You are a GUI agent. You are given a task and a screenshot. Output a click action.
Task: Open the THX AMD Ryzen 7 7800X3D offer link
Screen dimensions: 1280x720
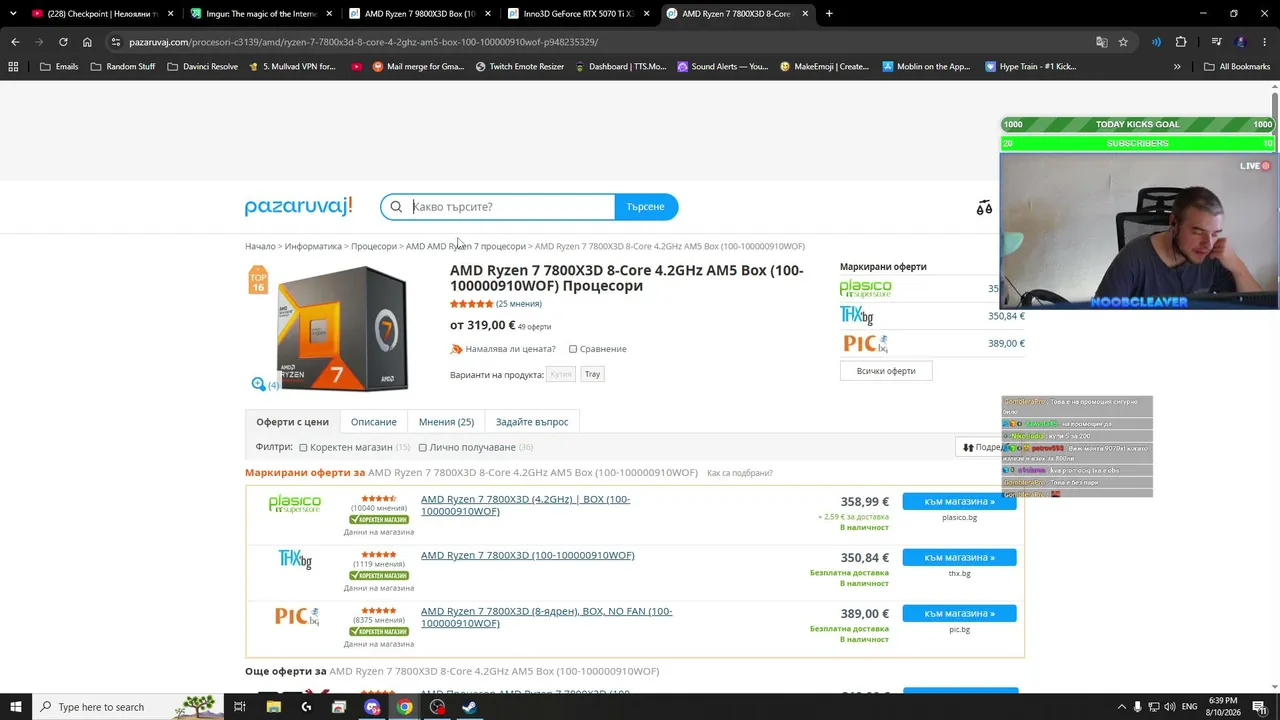click(x=527, y=555)
